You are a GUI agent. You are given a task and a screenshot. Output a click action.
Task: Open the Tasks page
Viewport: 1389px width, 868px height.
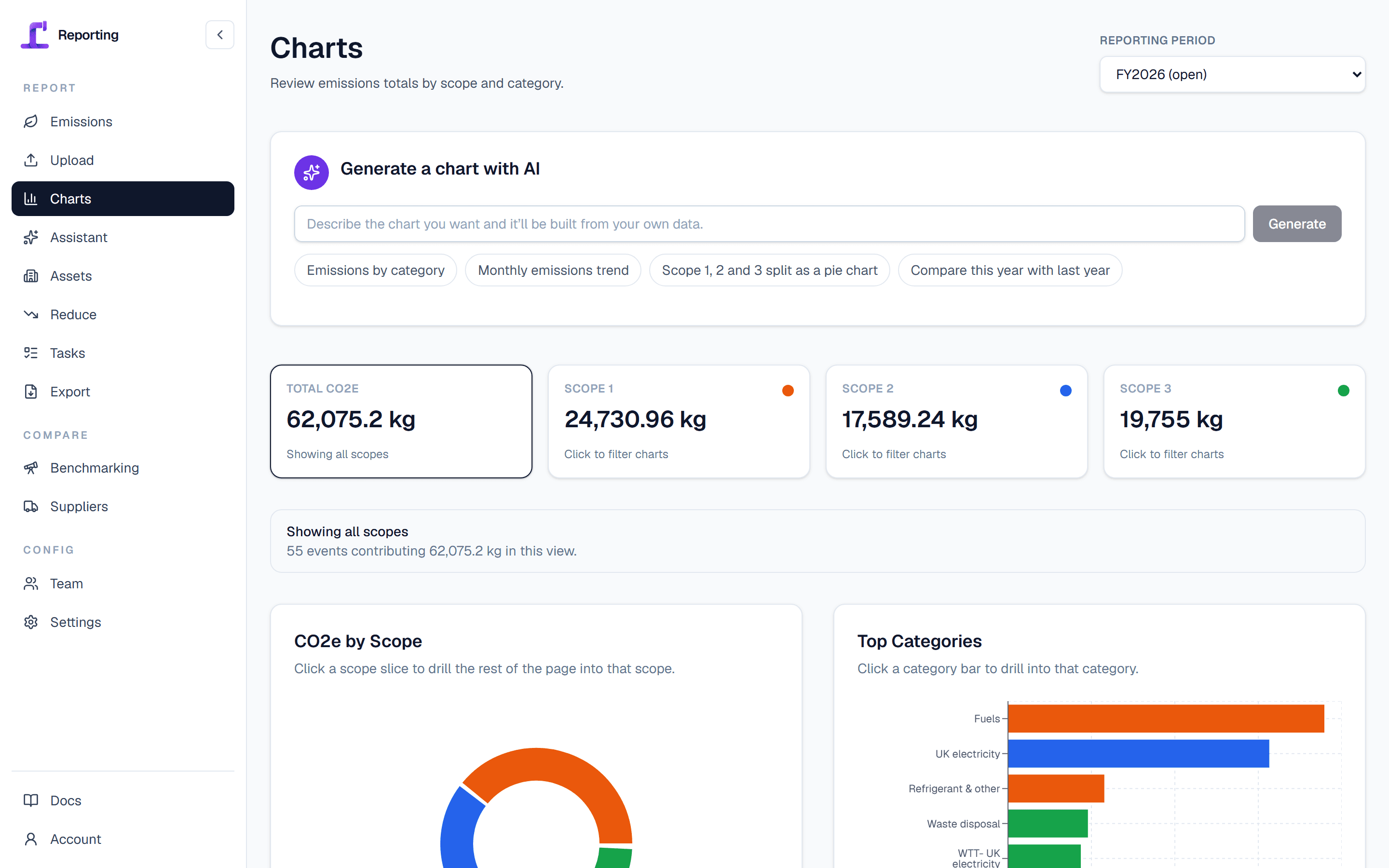123,353
